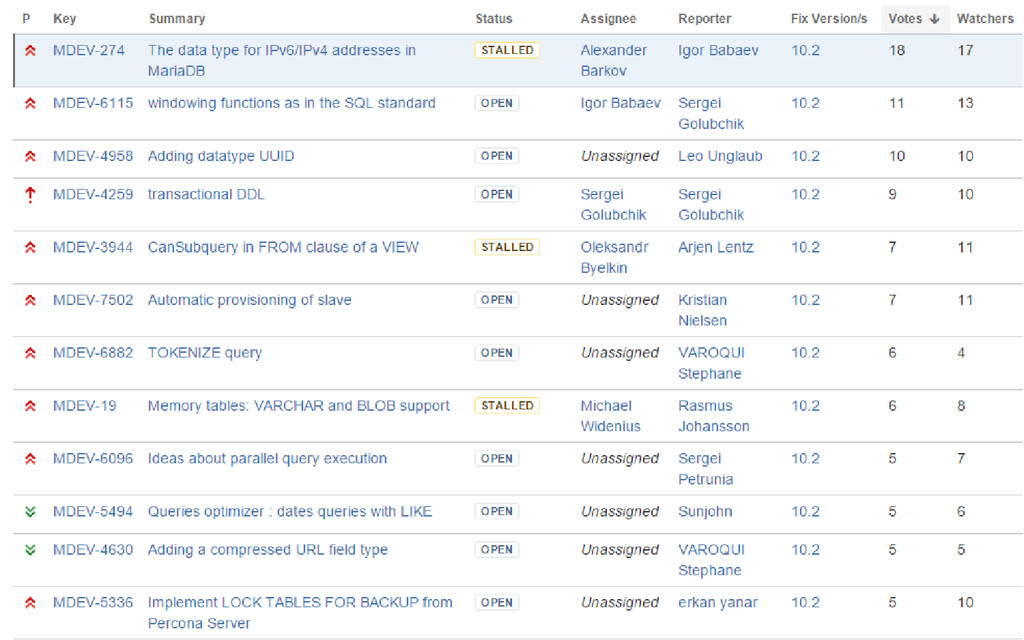
Task: Click the priority icon for MDEV-6882
Action: tap(30, 353)
